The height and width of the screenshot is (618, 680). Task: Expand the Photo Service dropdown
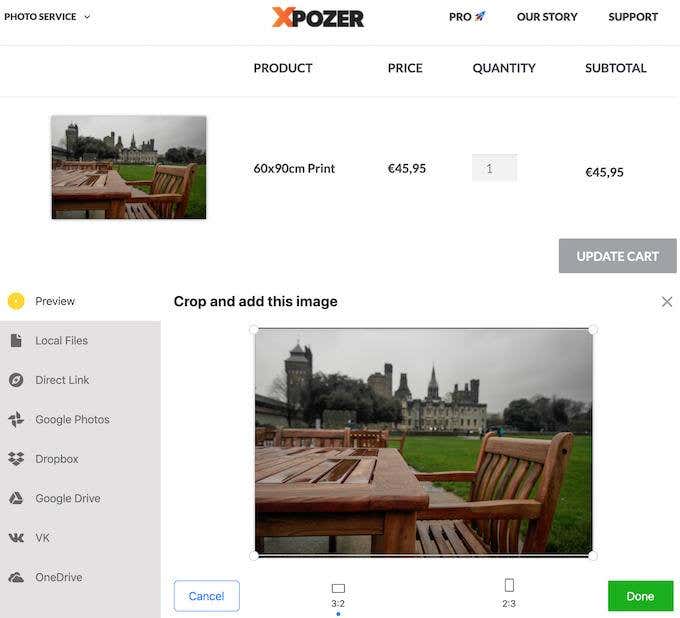pos(47,17)
